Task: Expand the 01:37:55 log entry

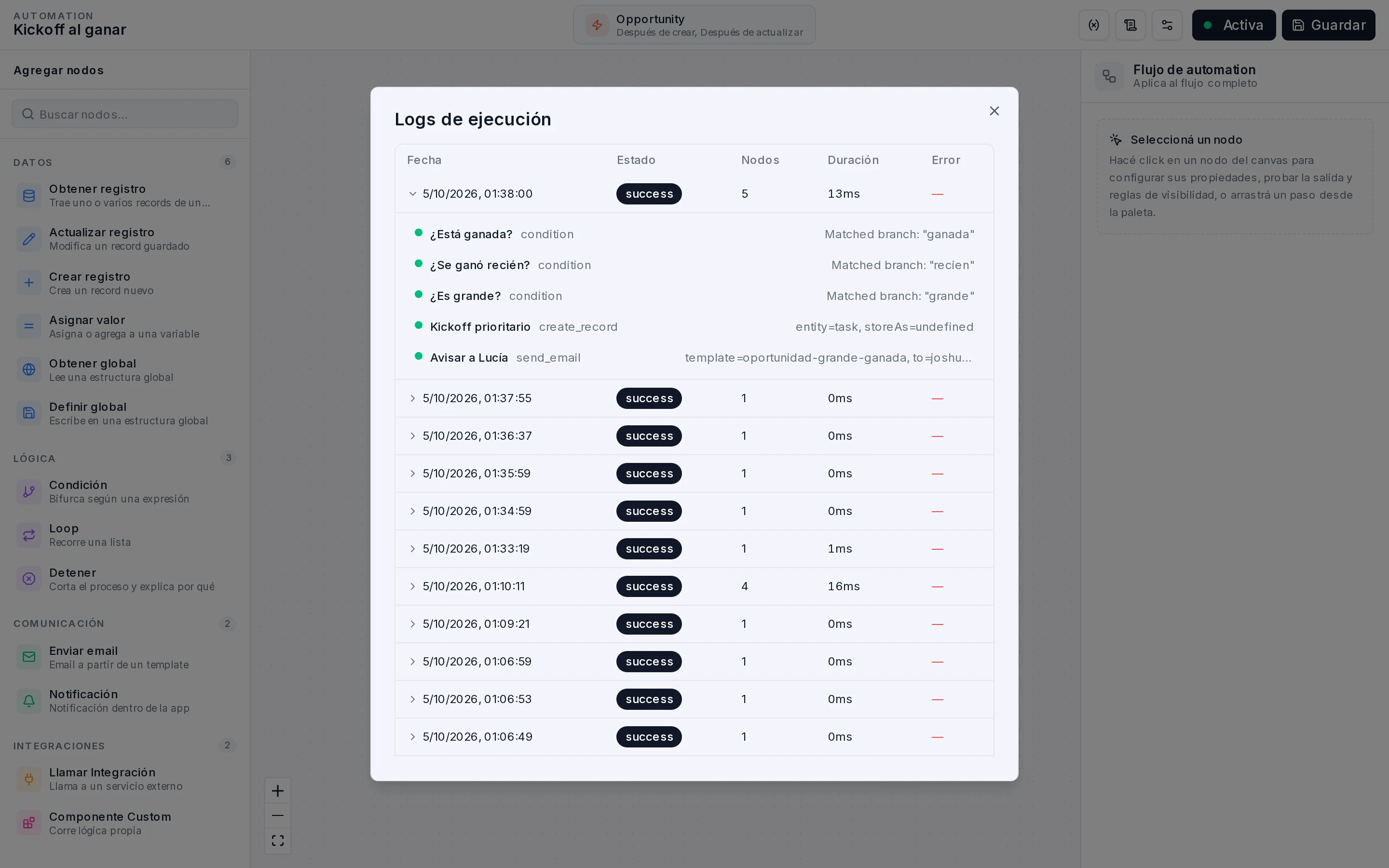Action: (x=412, y=398)
